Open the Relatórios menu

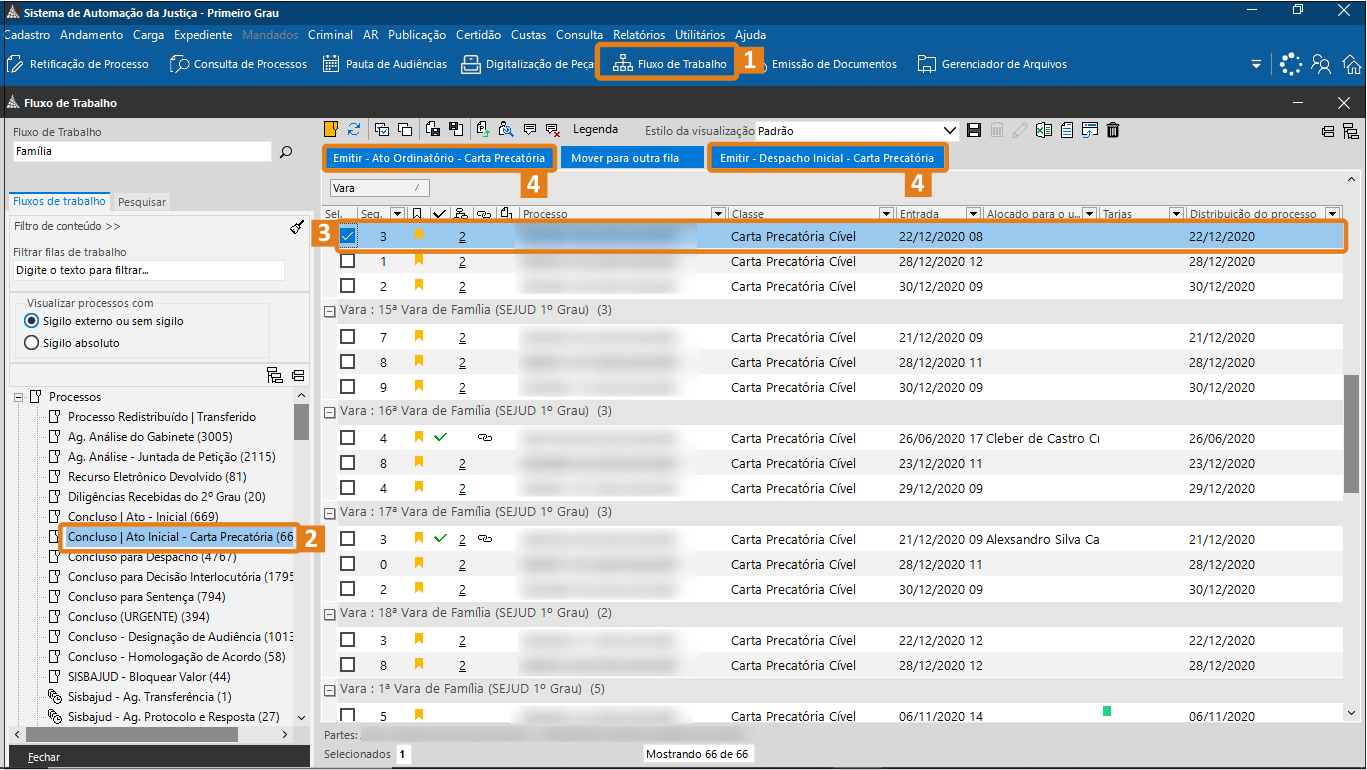(x=639, y=35)
